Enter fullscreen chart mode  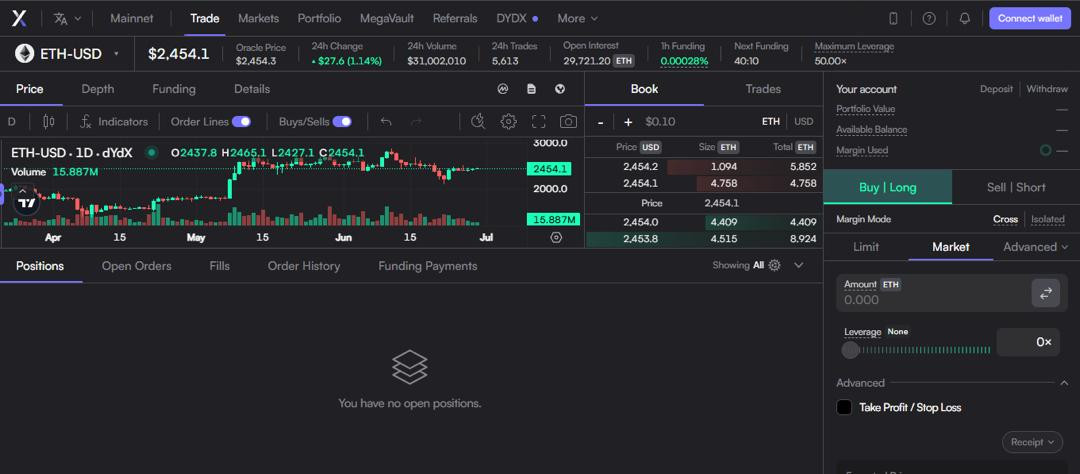pos(538,121)
